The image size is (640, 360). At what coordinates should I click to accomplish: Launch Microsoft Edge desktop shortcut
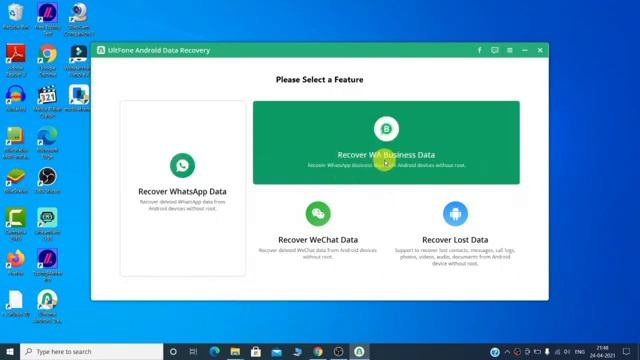[48, 142]
